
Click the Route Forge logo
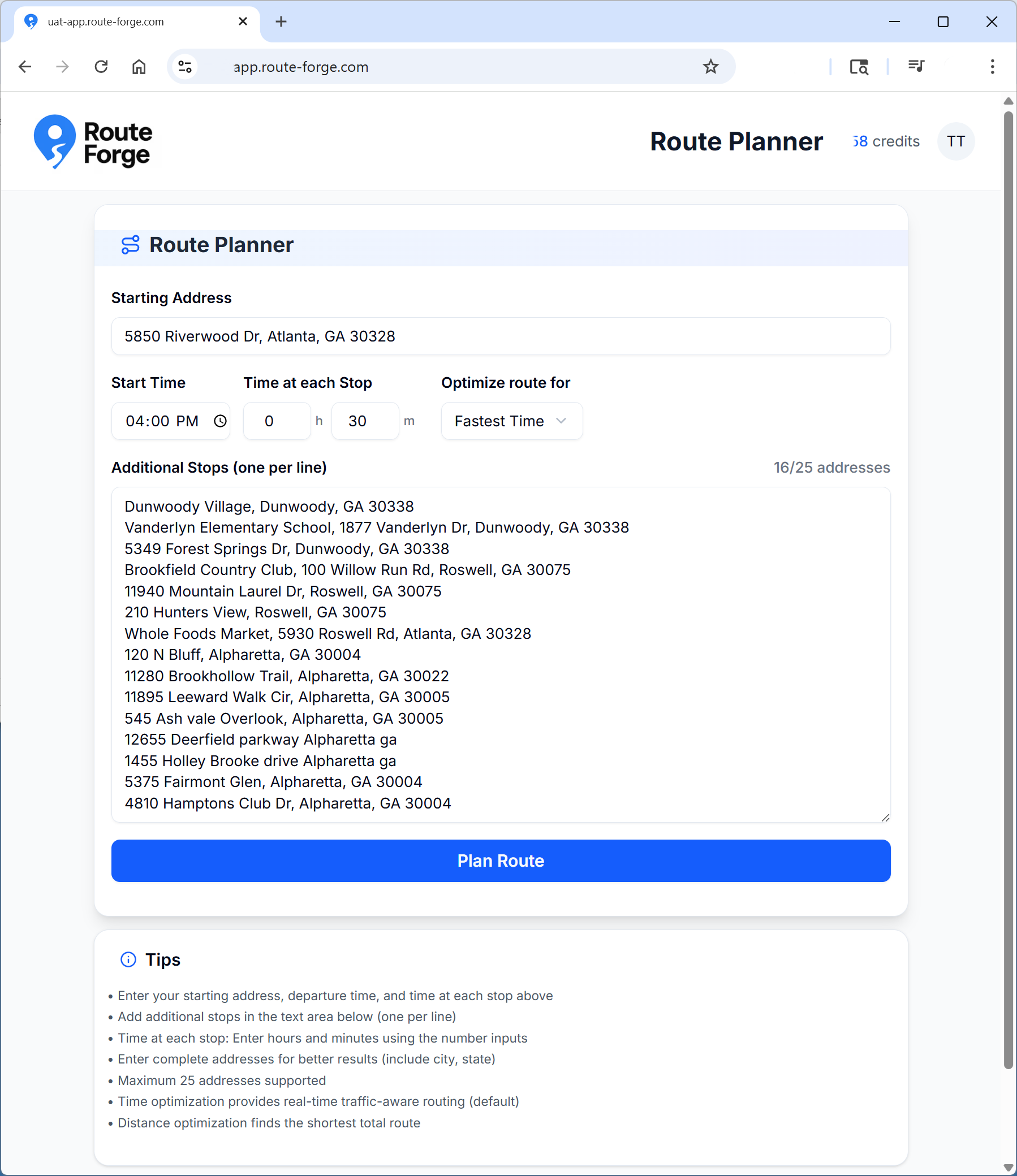click(x=94, y=142)
